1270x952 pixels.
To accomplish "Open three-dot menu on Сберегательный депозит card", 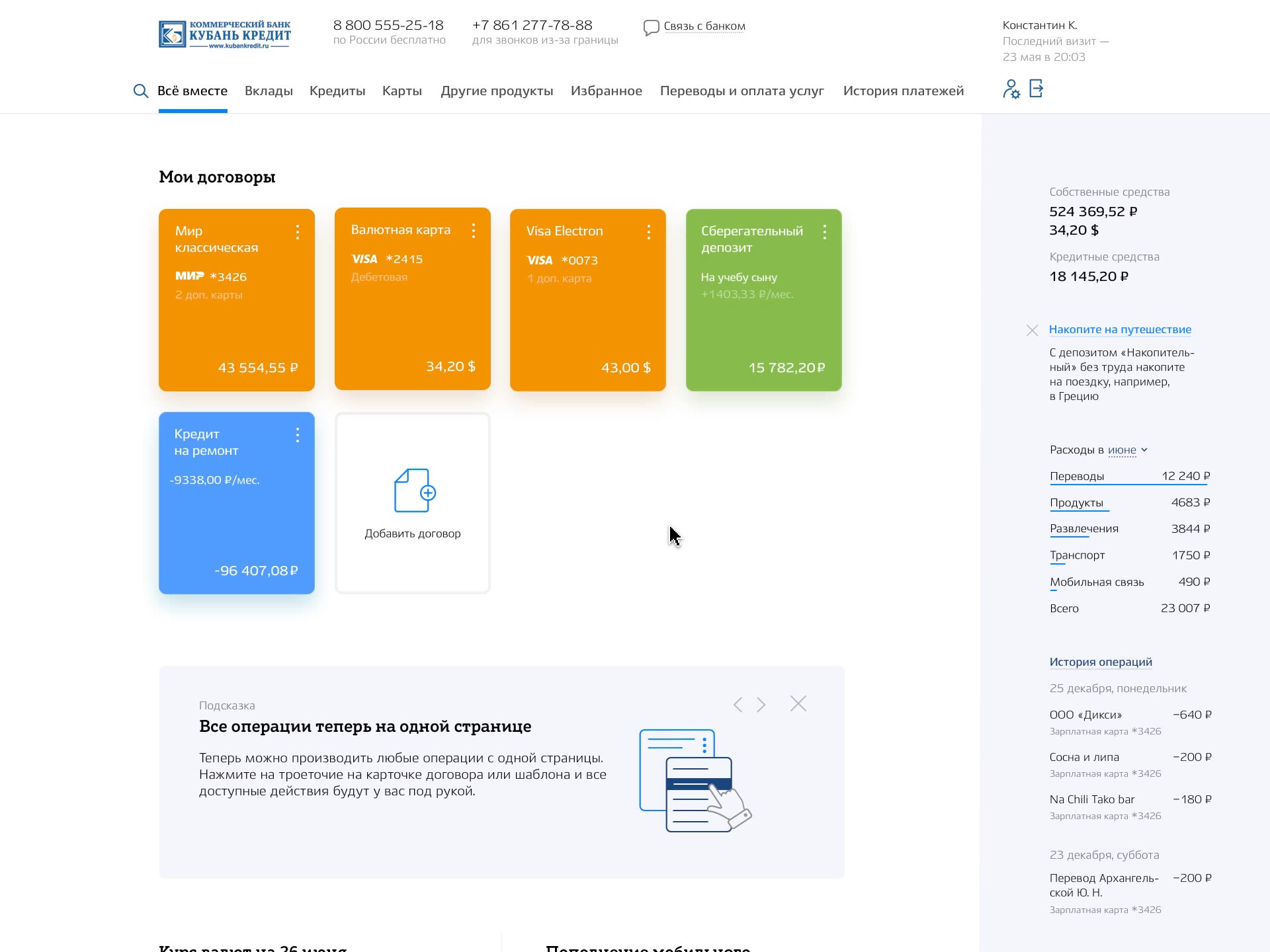I will [x=824, y=232].
